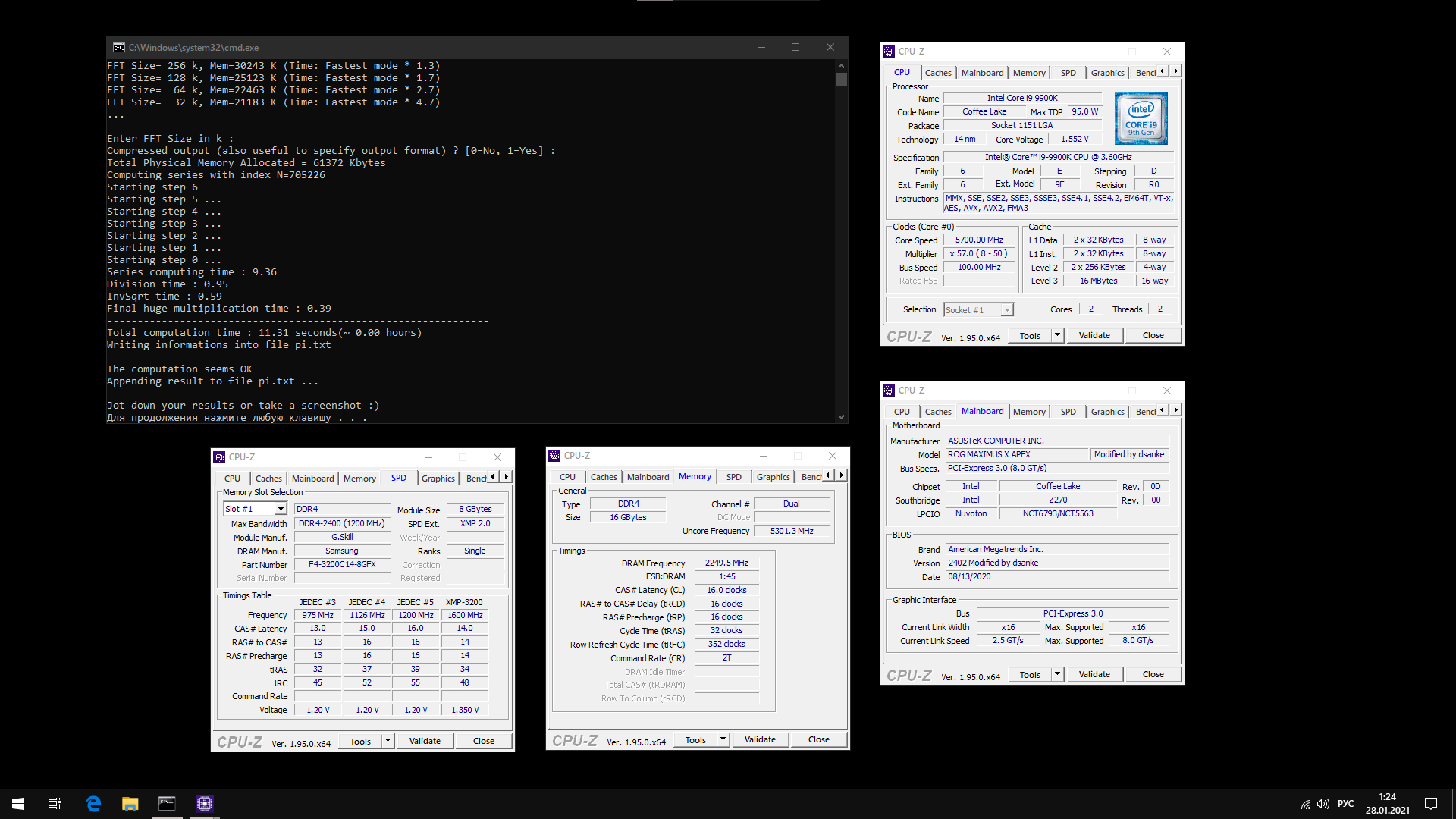The height and width of the screenshot is (819, 1456).
Task: Switch to the Mainboard tab in the SPD window
Action: 312,479
